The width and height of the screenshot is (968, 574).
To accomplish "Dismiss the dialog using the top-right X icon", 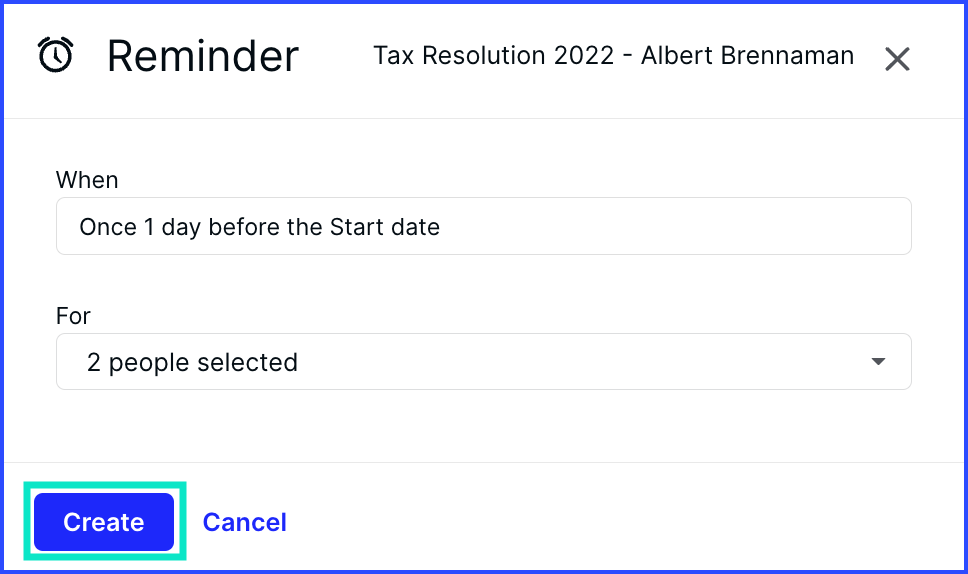I will coord(897,59).
